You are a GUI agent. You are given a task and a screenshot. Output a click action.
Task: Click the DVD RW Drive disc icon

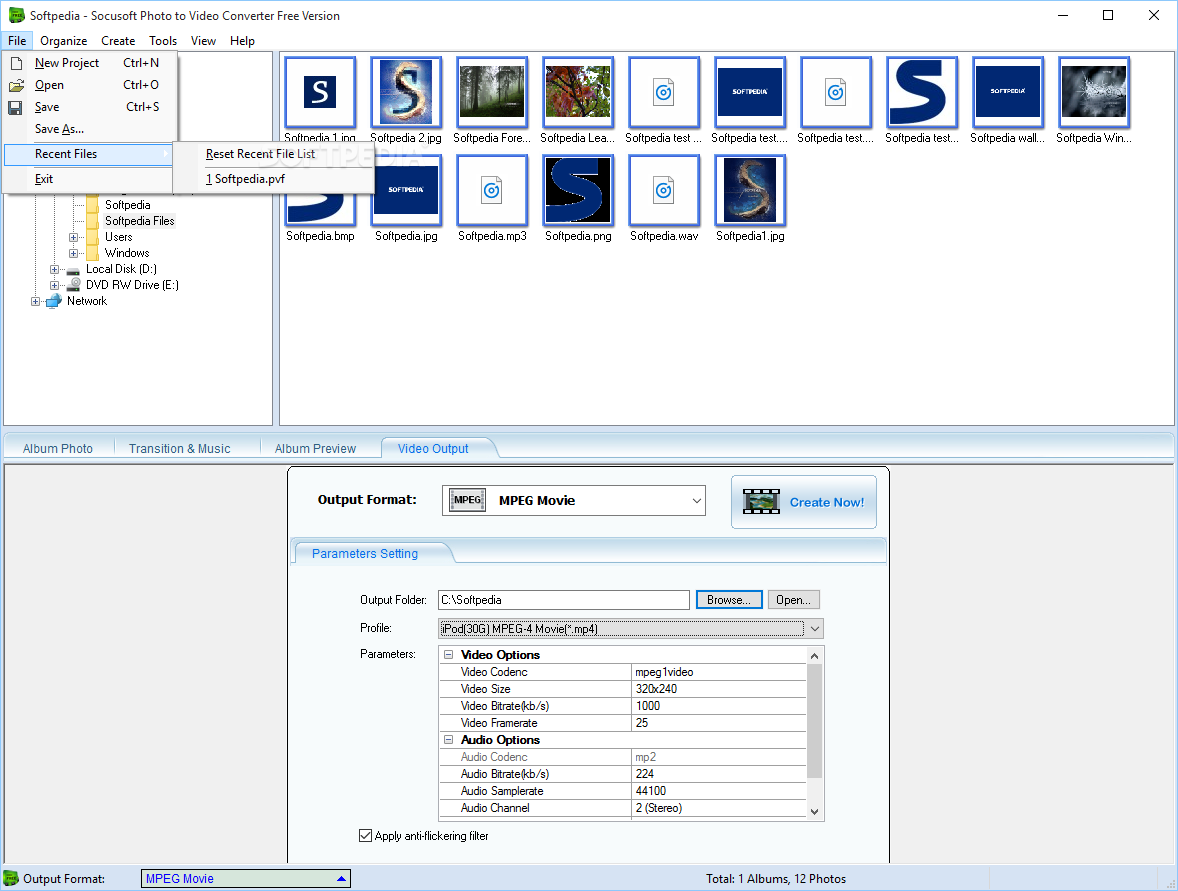[74, 285]
